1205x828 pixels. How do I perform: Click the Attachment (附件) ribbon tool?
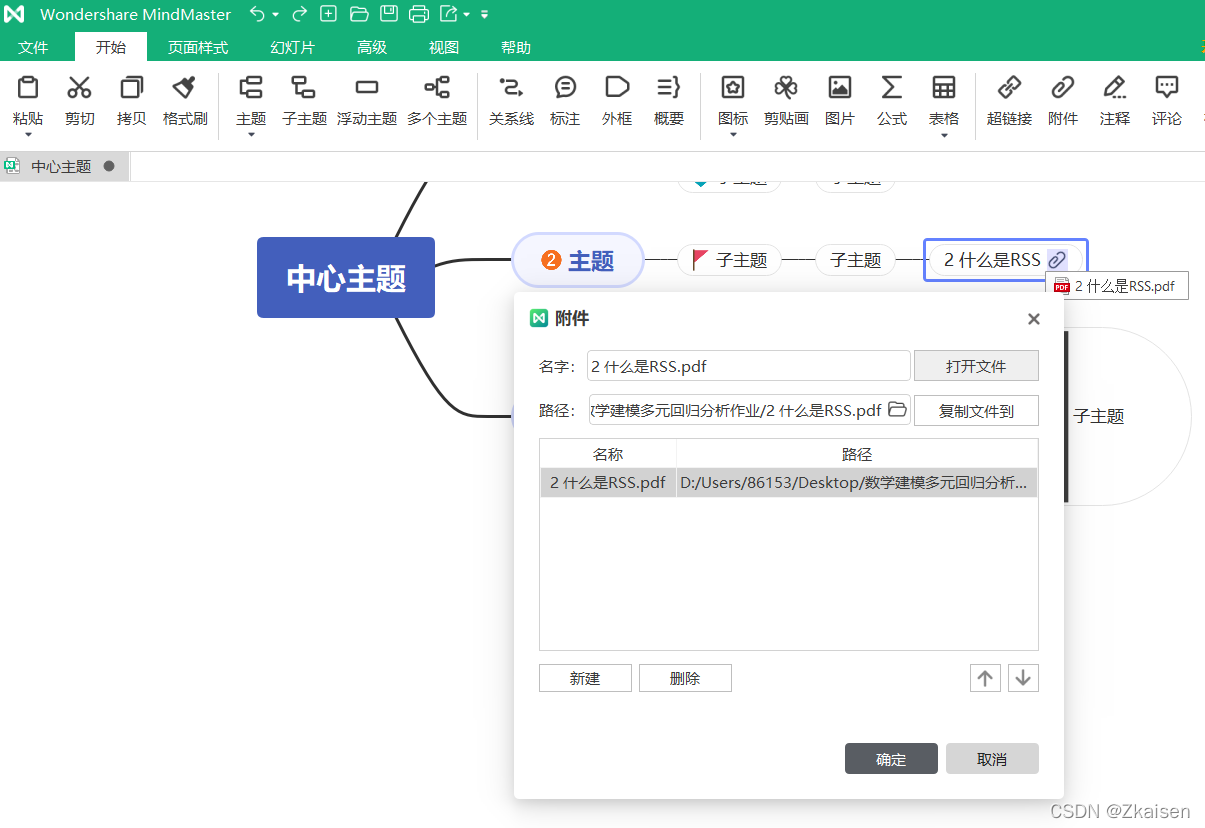point(1063,101)
